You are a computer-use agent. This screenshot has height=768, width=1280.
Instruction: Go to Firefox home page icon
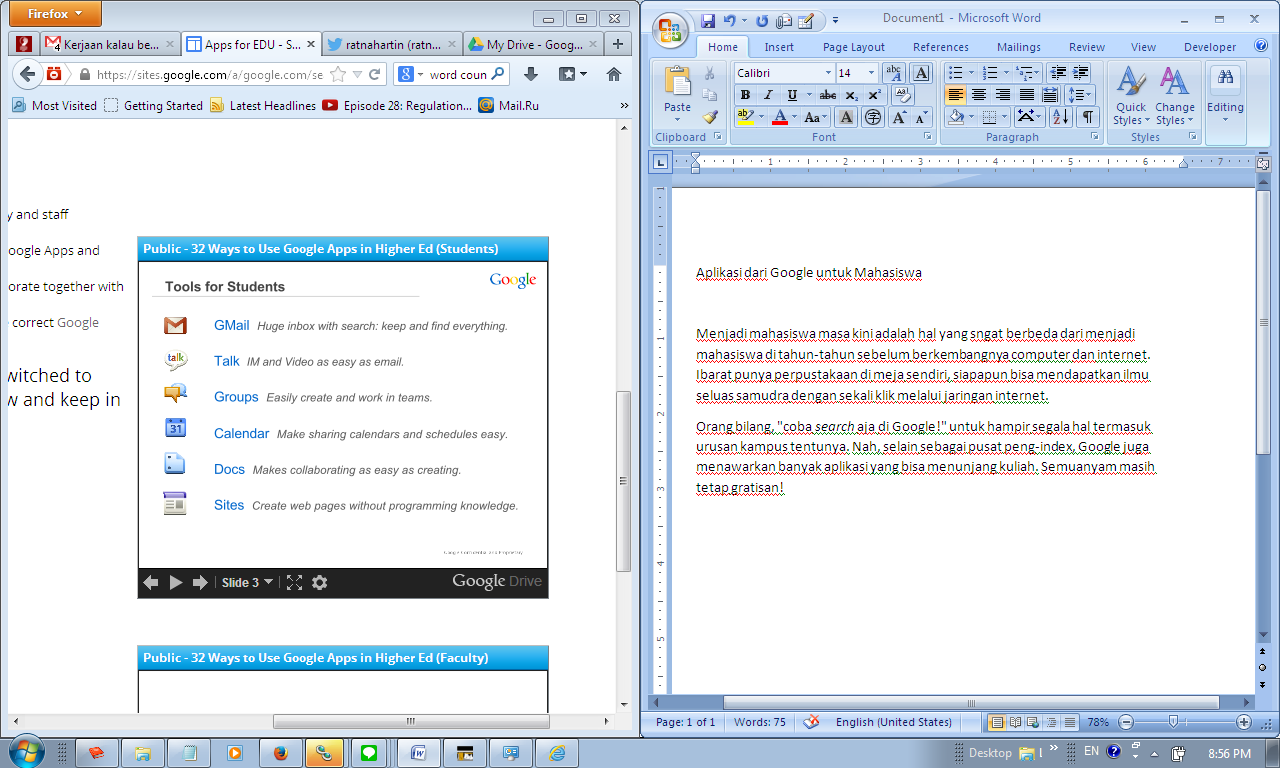(x=614, y=74)
